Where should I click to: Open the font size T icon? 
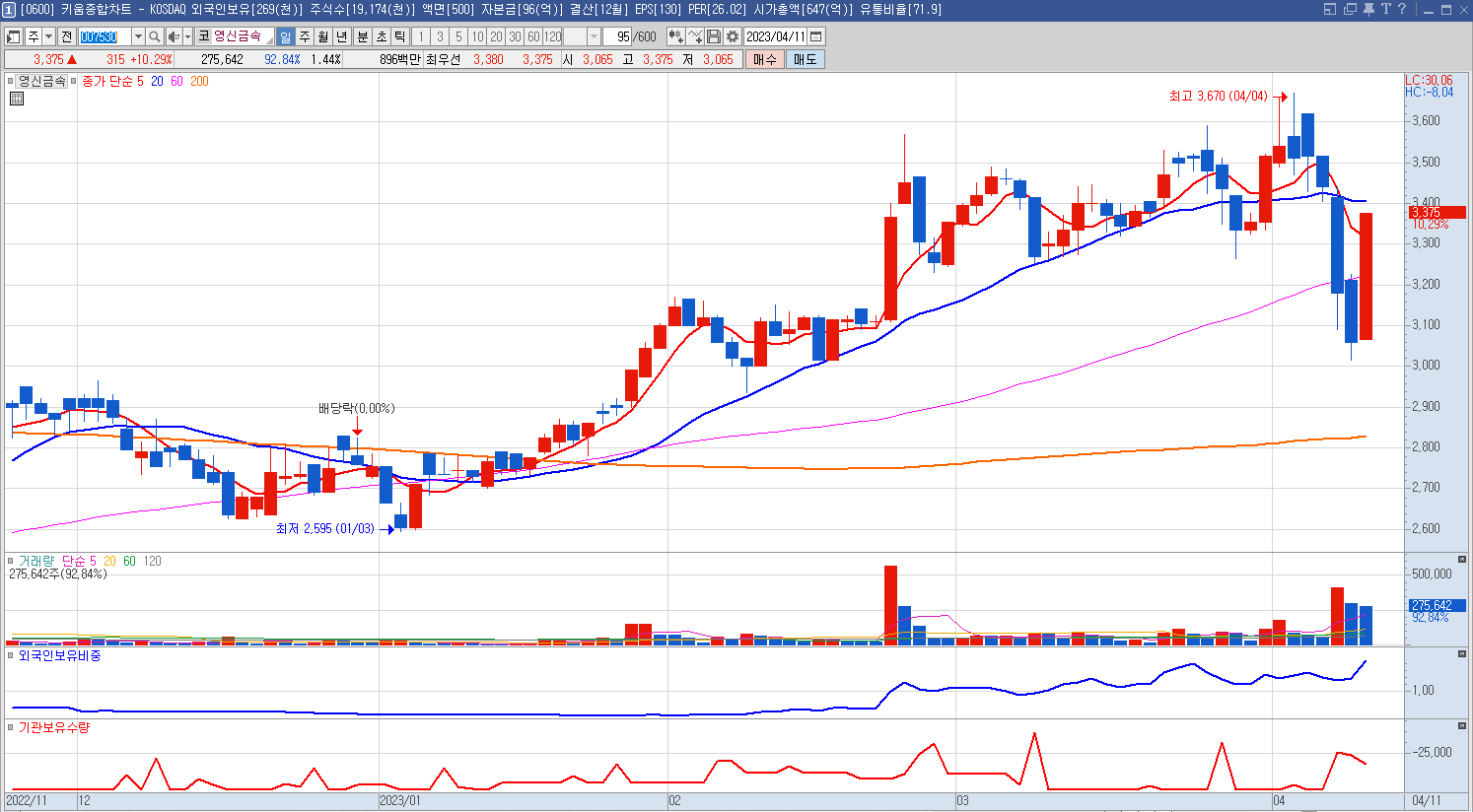[x=1385, y=9]
